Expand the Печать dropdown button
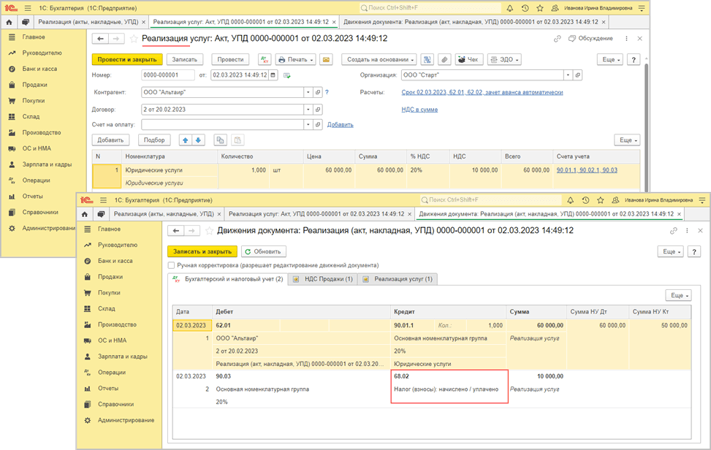 (x=295, y=60)
